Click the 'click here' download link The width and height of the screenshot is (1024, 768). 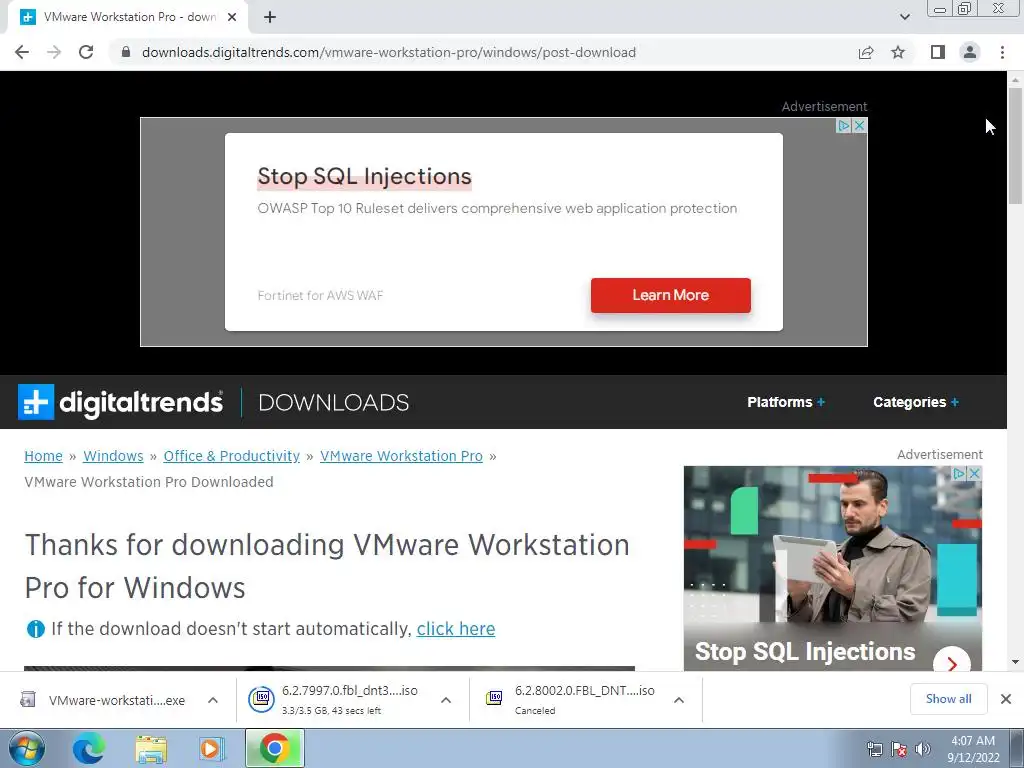tap(456, 629)
